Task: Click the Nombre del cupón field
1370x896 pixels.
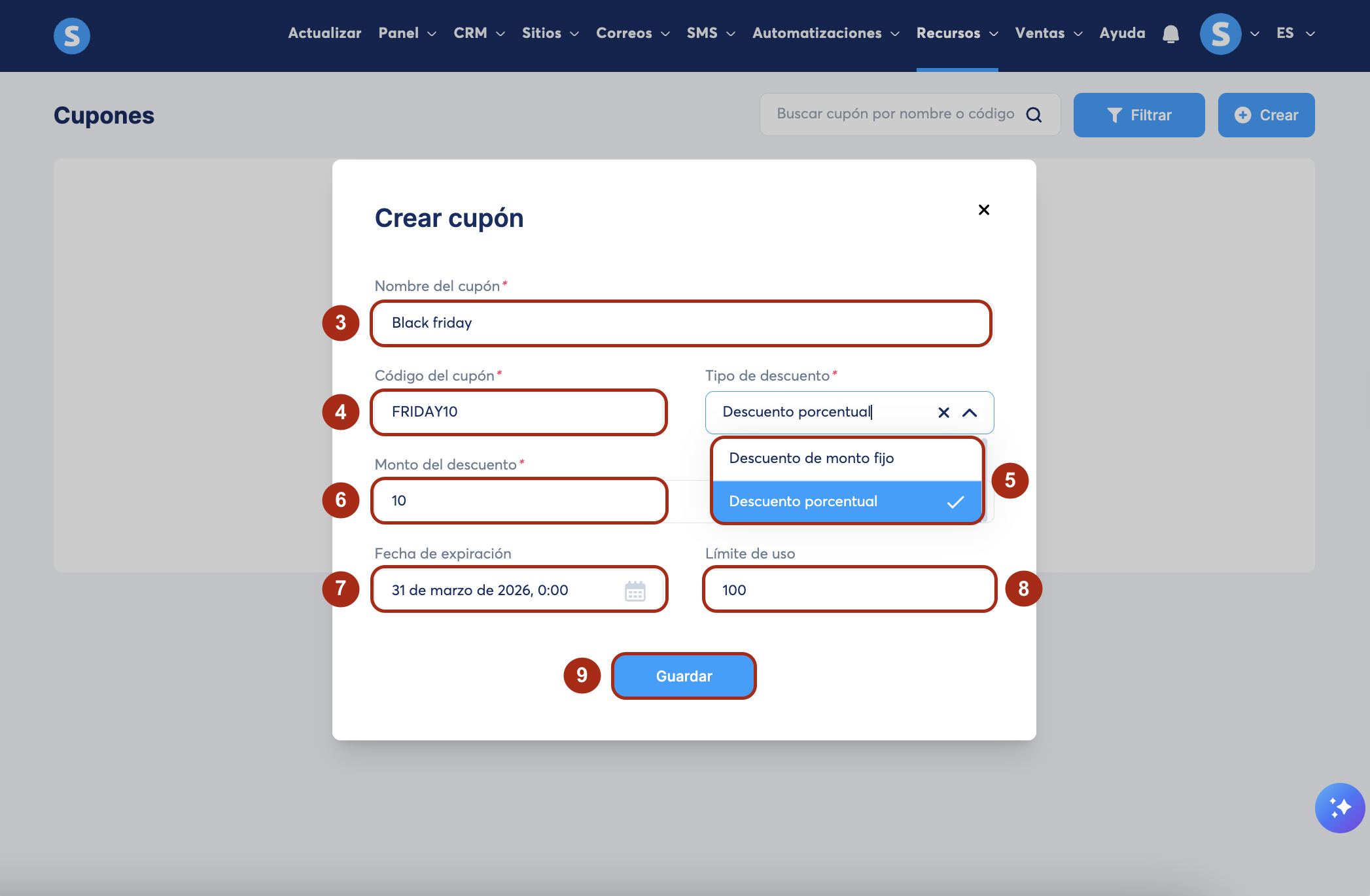Action: pos(680,323)
